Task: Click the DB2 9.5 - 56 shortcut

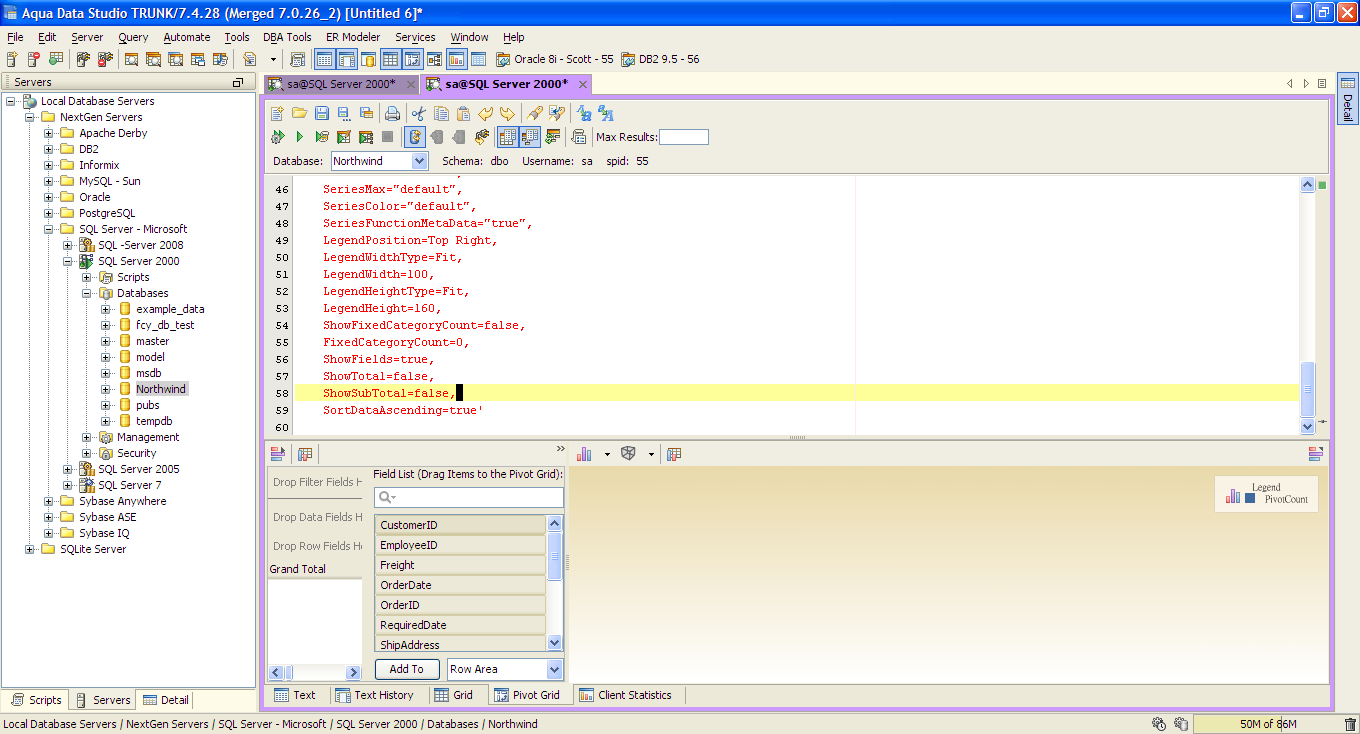Action: (660, 59)
